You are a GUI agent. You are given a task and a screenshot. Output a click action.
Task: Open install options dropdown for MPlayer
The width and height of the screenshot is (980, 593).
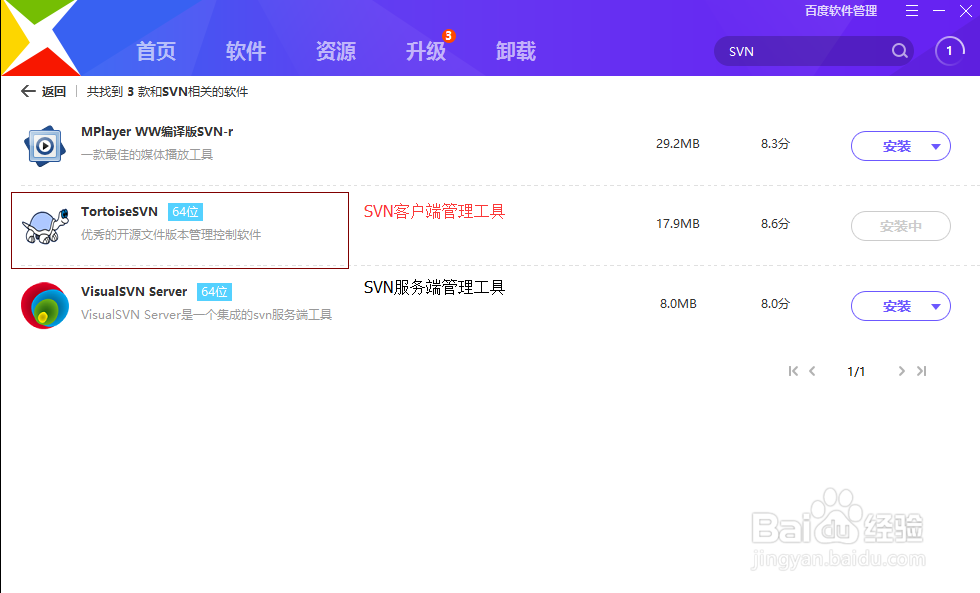pyautogui.click(x=936, y=147)
